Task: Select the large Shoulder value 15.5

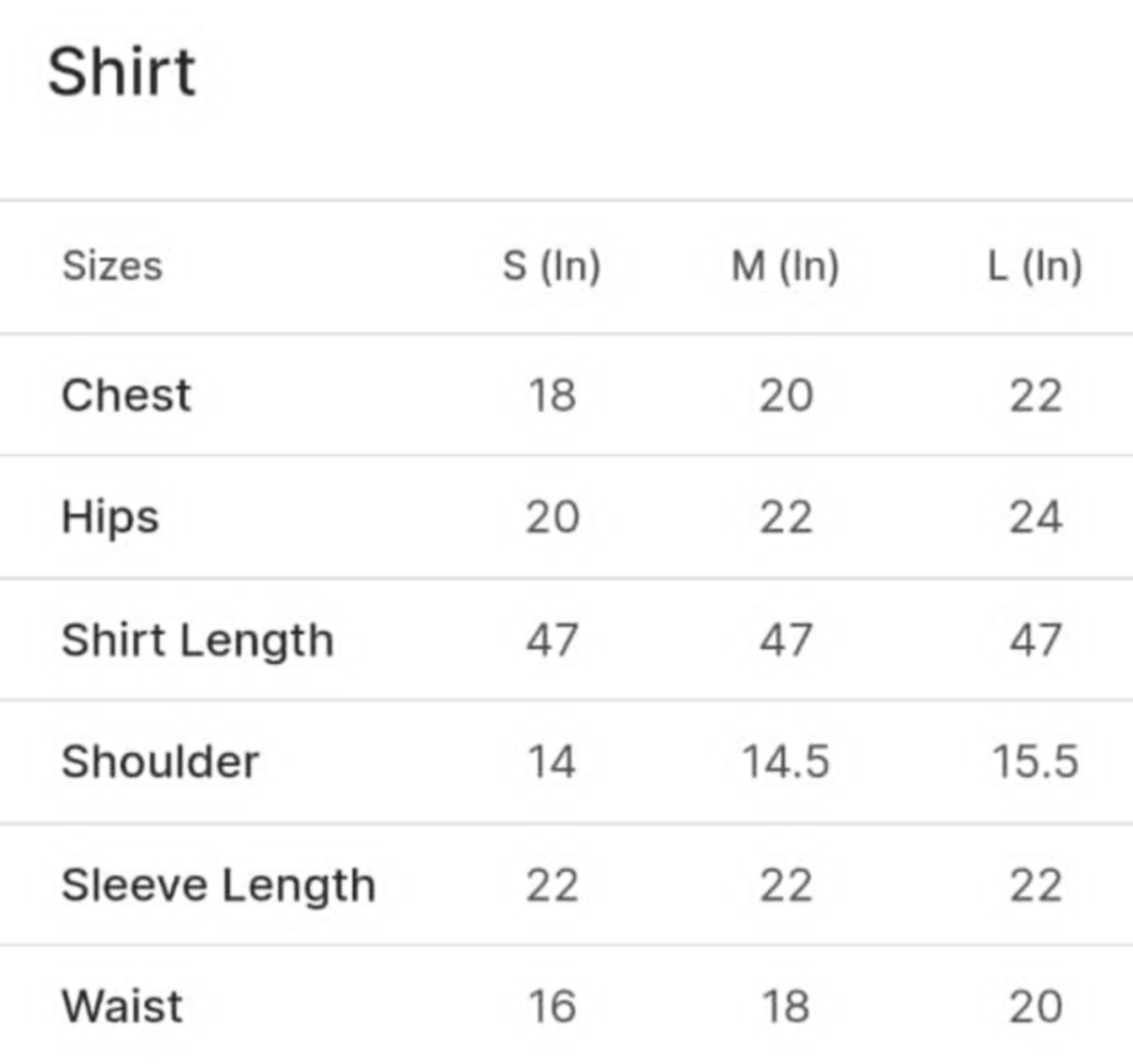Action: pyautogui.click(x=1035, y=762)
